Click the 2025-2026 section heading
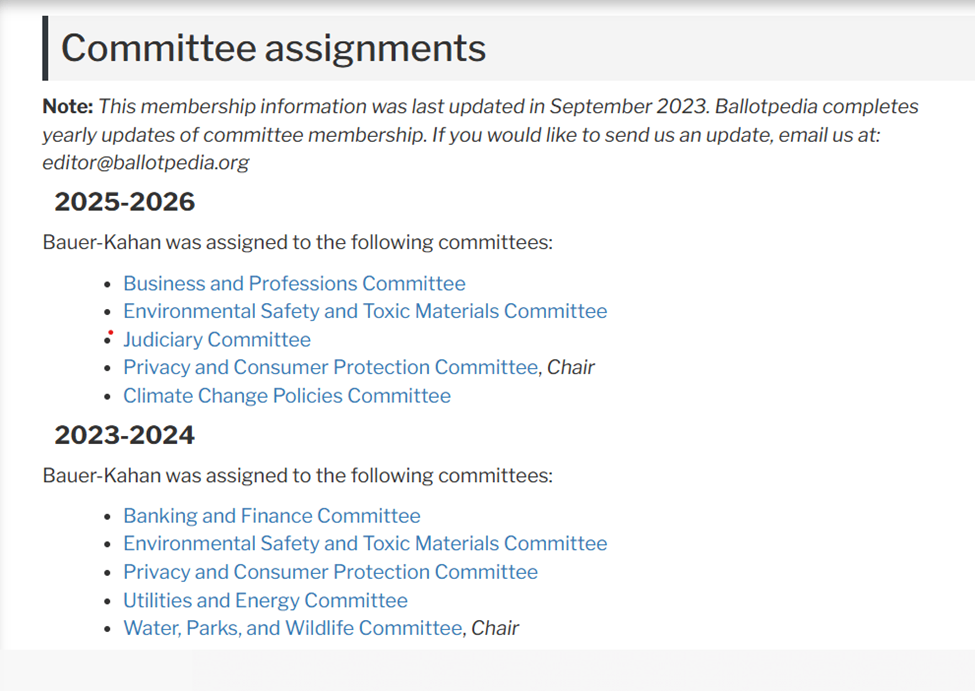 click(124, 202)
